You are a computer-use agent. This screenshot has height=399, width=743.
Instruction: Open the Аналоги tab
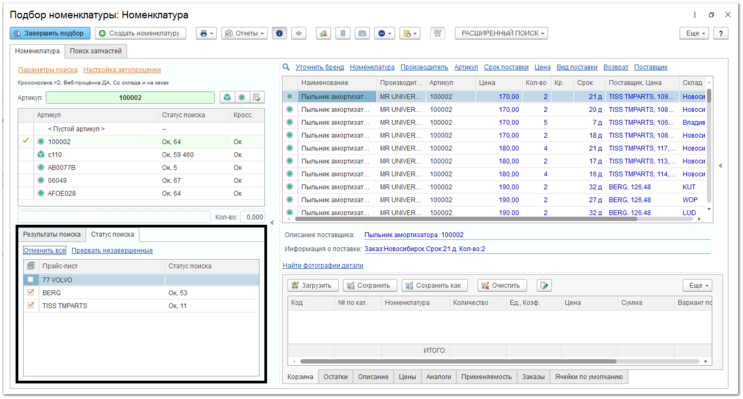(438, 377)
